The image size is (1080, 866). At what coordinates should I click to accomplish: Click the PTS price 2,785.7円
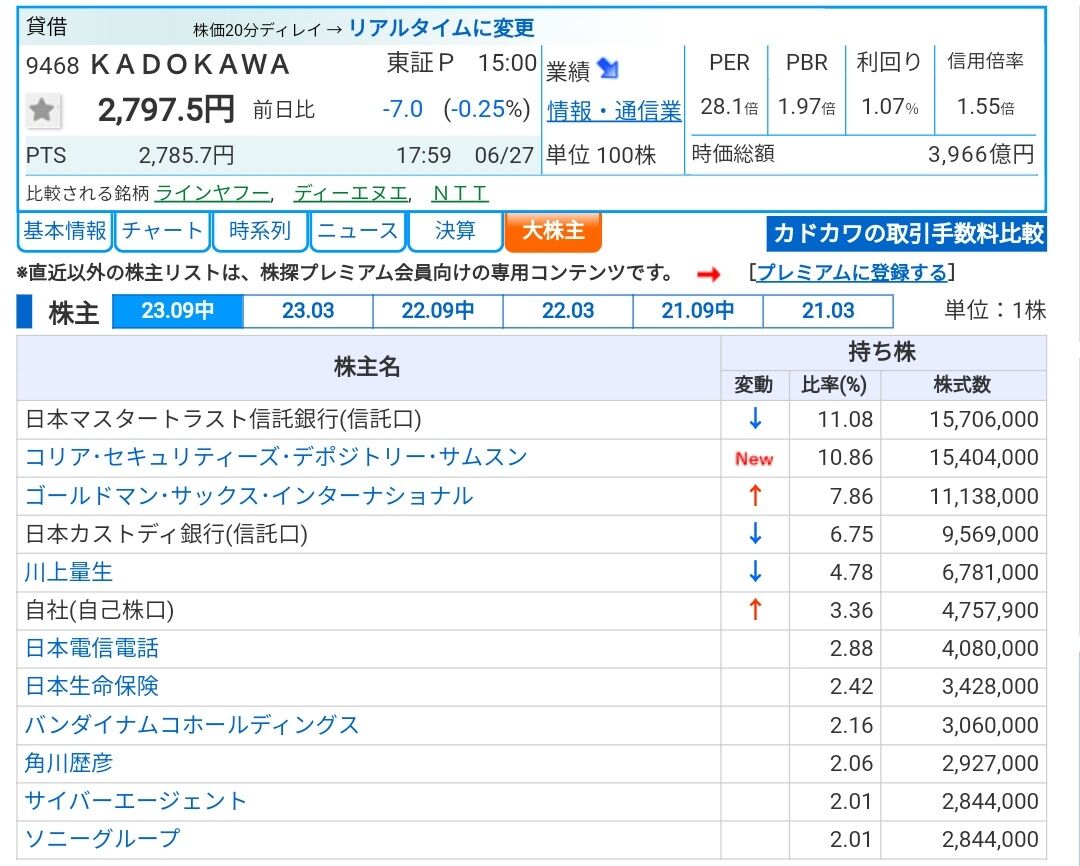pyautogui.click(x=186, y=156)
